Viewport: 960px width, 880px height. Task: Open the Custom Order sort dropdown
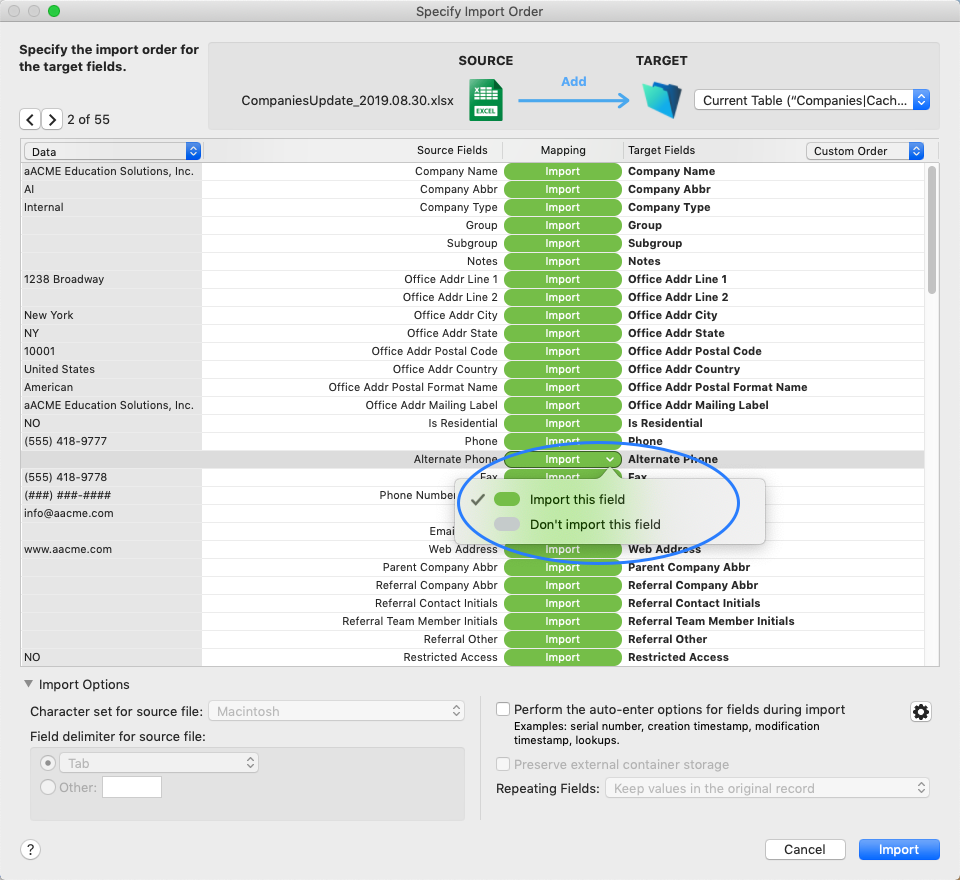point(864,151)
